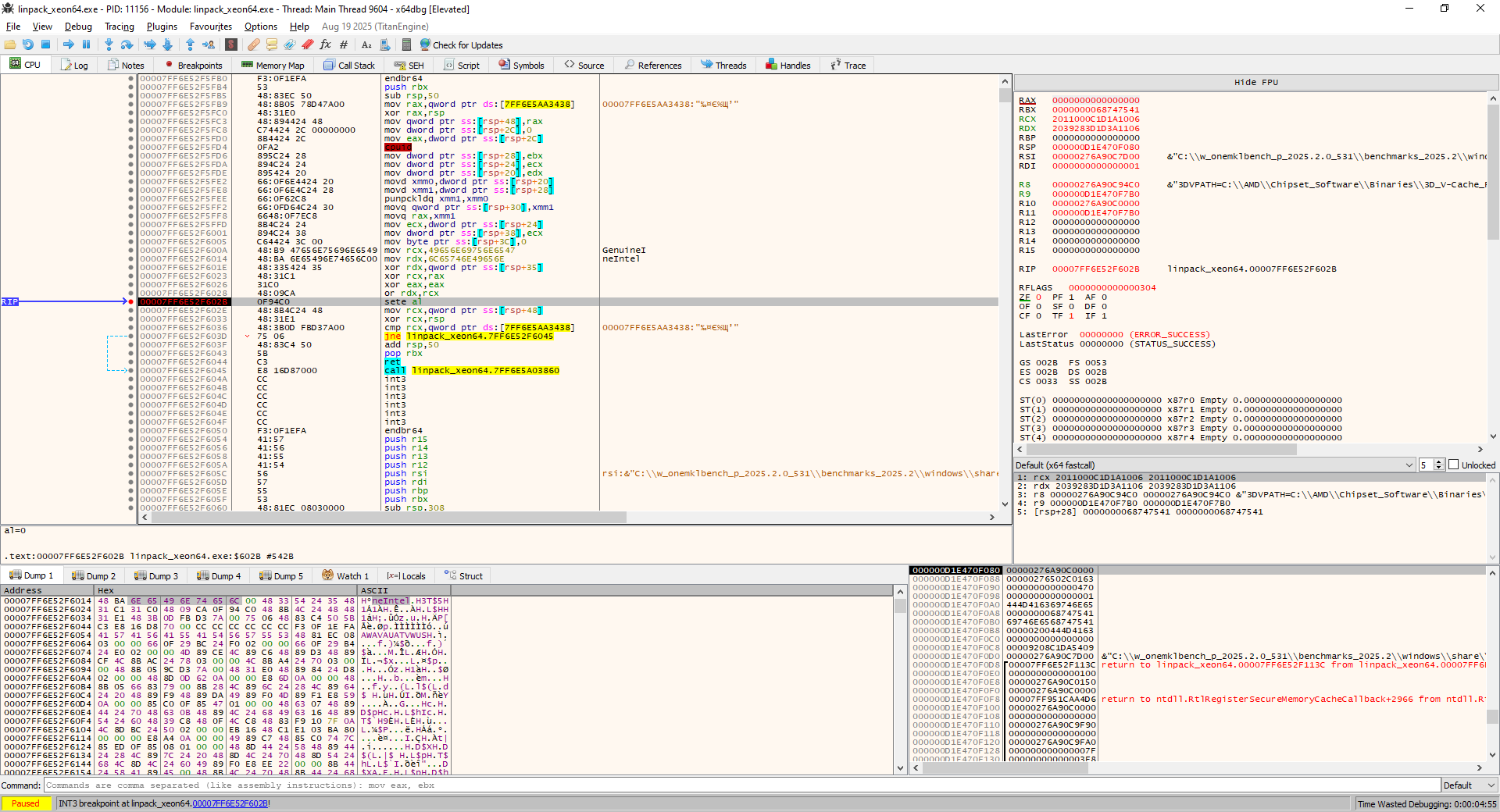Open the command bar Default dropdown
The height and width of the screenshot is (812, 1500).
tap(1469, 785)
